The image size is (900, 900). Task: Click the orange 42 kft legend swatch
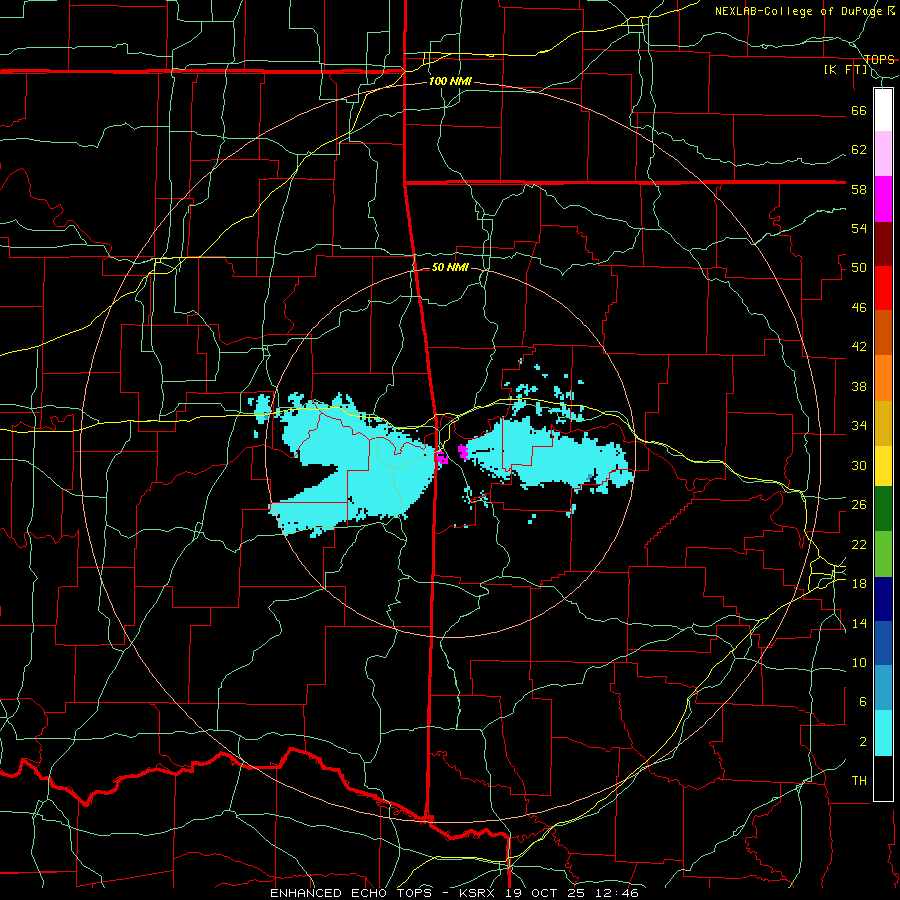tap(883, 378)
